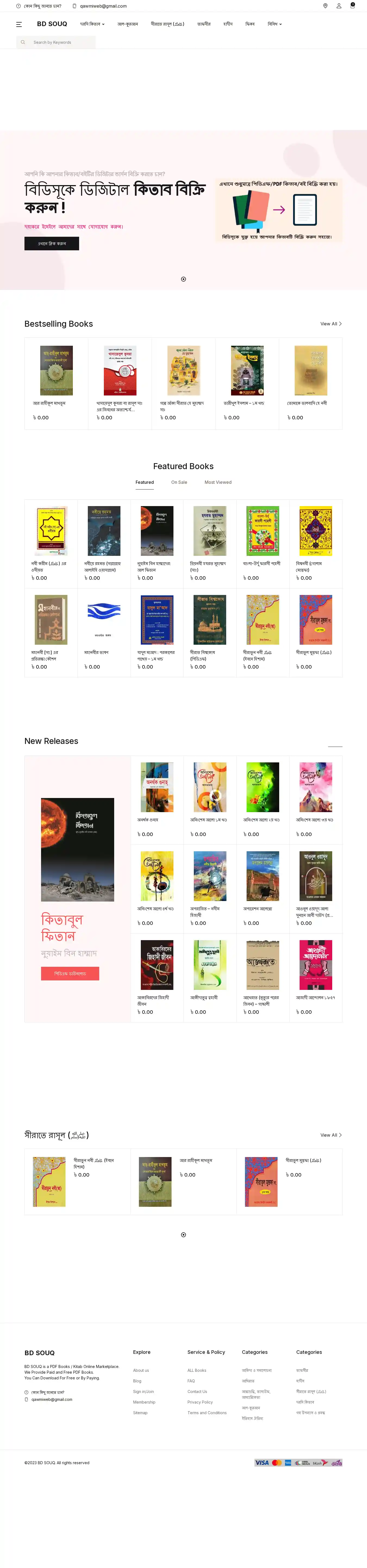Open View All arrow for Bestselling Books
Image resolution: width=367 pixels, height=1568 pixels.
pyautogui.click(x=331, y=324)
